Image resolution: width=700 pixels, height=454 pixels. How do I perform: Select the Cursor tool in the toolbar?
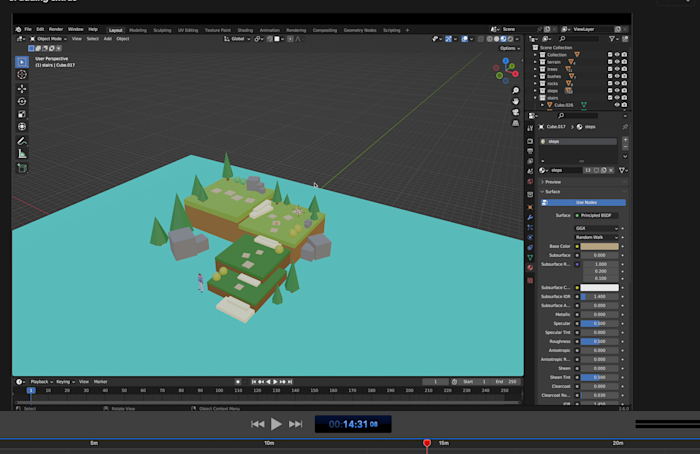(x=22, y=75)
